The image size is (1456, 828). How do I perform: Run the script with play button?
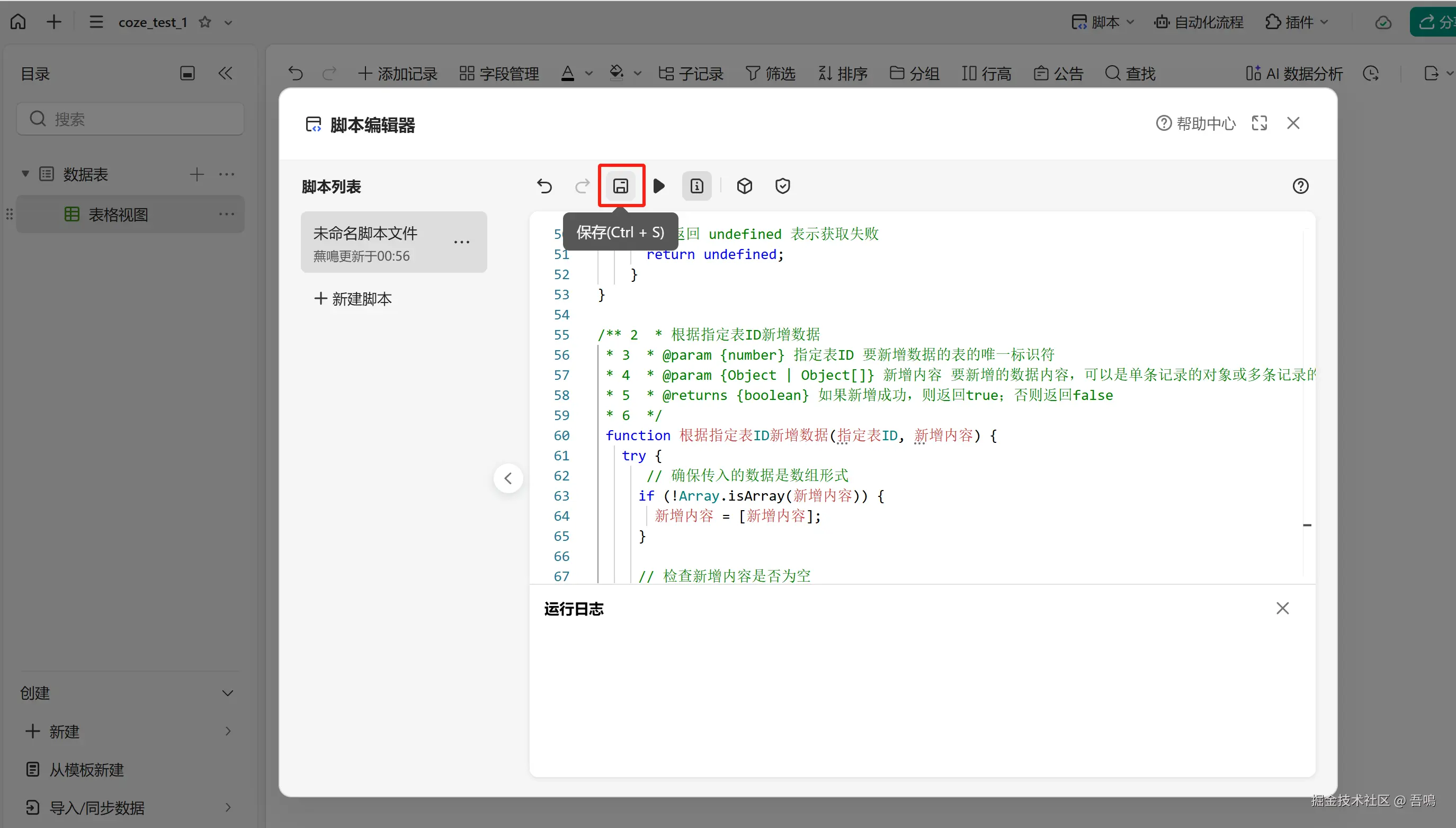click(x=659, y=186)
